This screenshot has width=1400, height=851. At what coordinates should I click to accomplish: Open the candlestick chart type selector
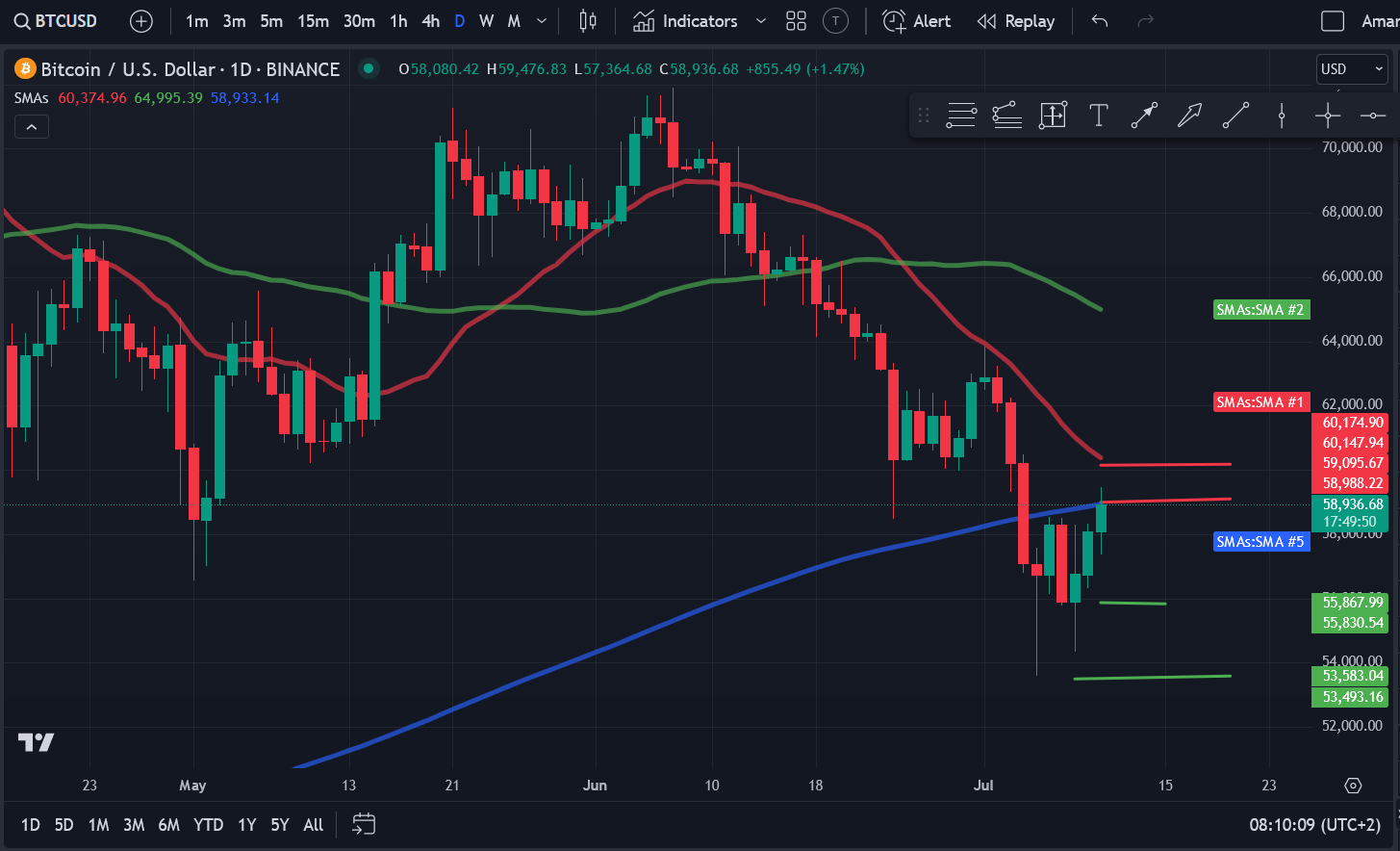(588, 21)
